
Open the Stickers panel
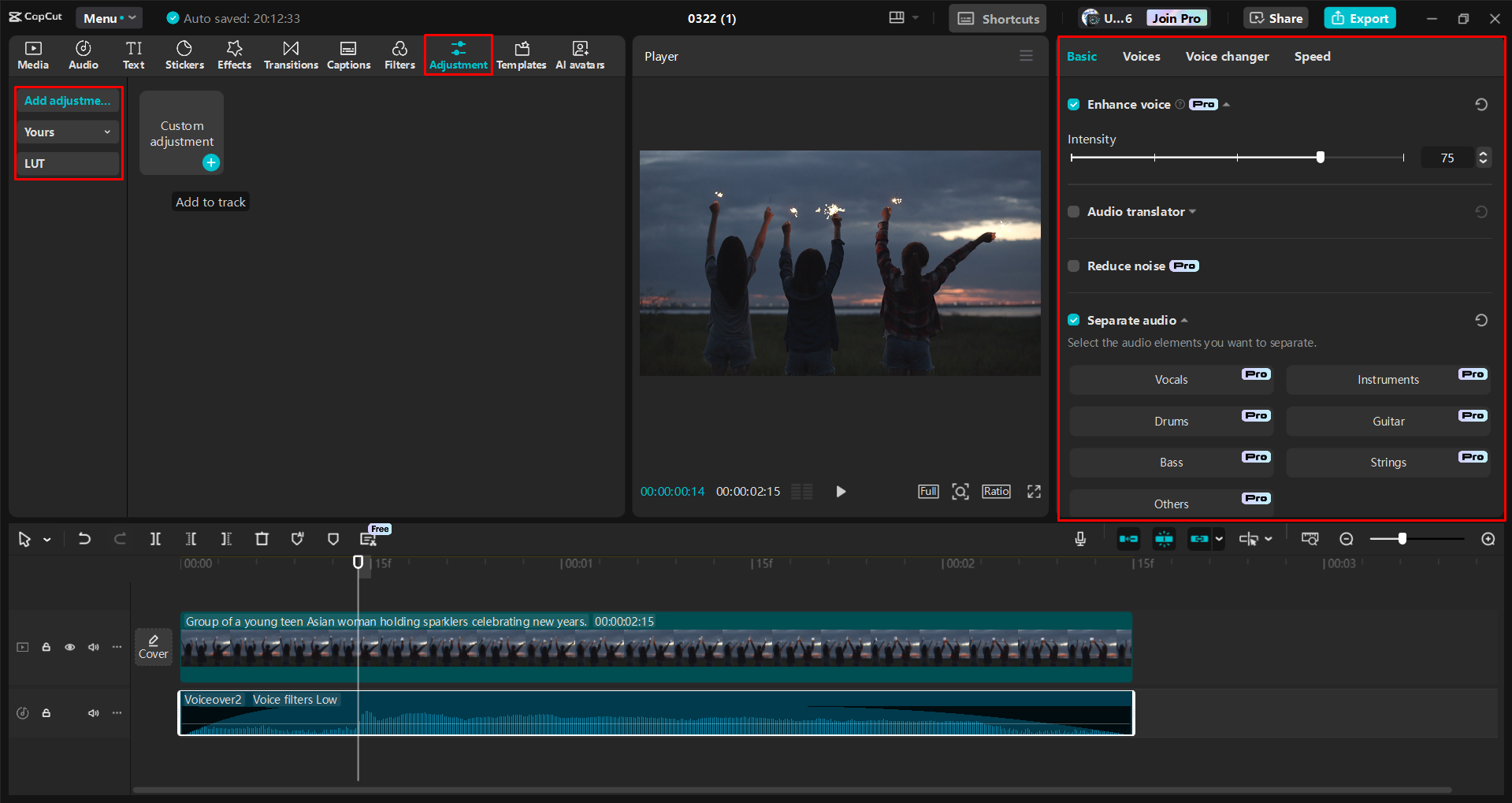pos(184,55)
